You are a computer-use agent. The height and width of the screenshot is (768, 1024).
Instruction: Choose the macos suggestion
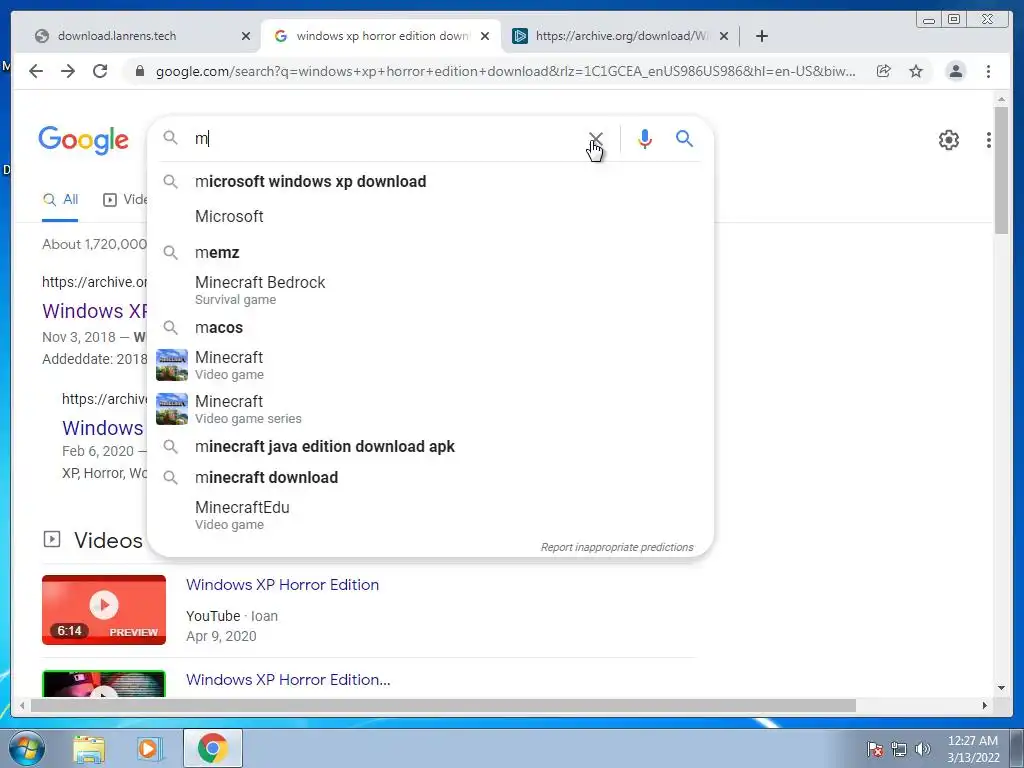tap(431, 327)
